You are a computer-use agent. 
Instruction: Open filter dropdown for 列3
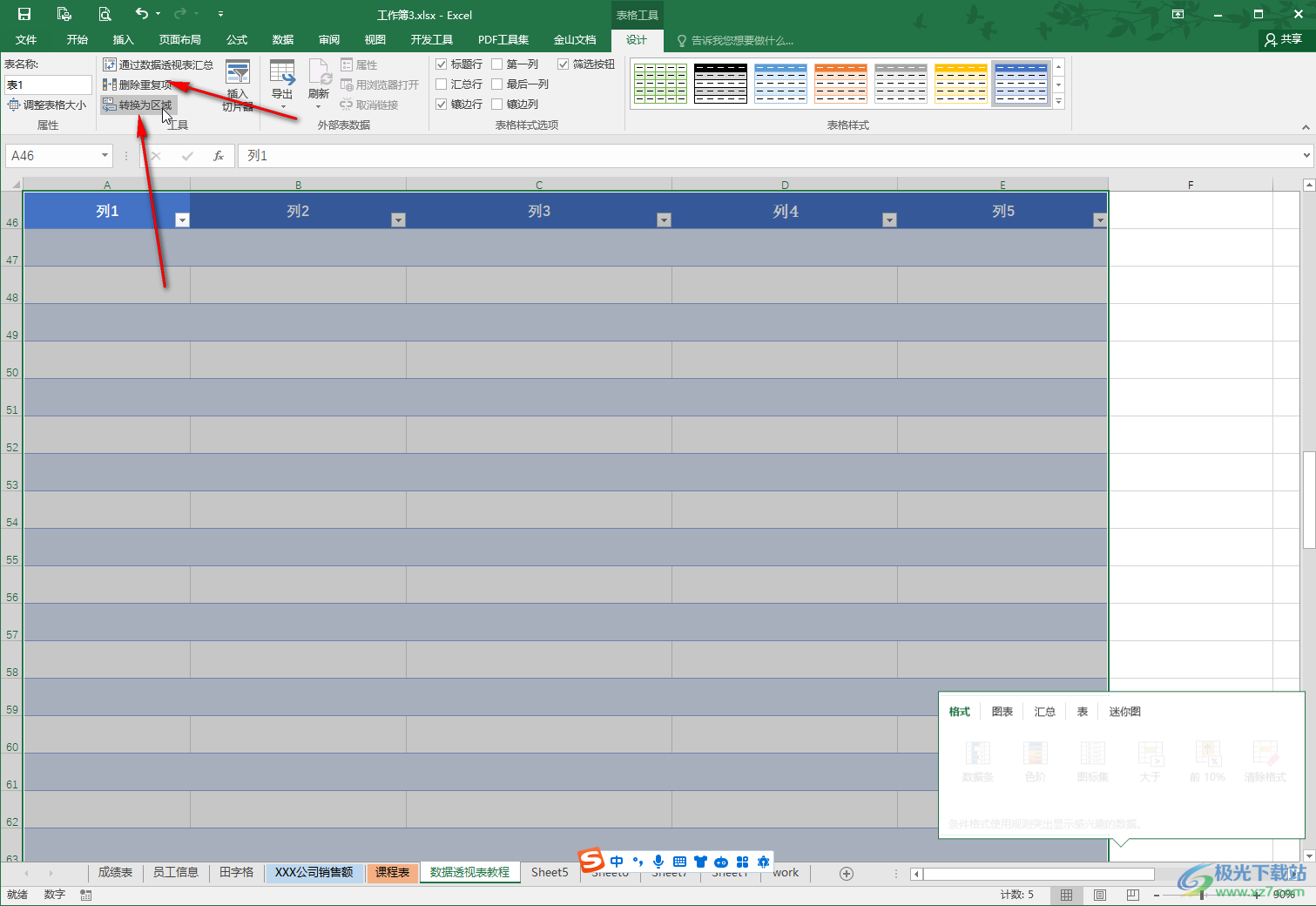pos(664,220)
